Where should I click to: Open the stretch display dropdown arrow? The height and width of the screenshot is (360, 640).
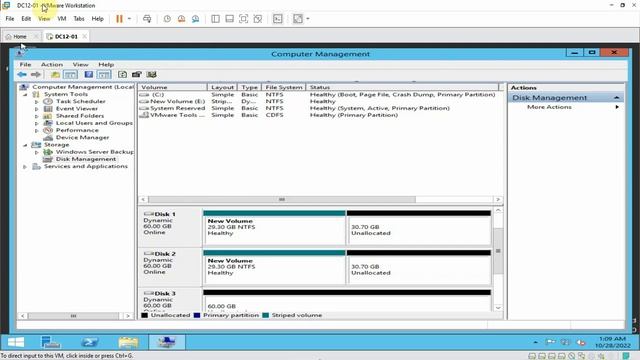click(308, 19)
